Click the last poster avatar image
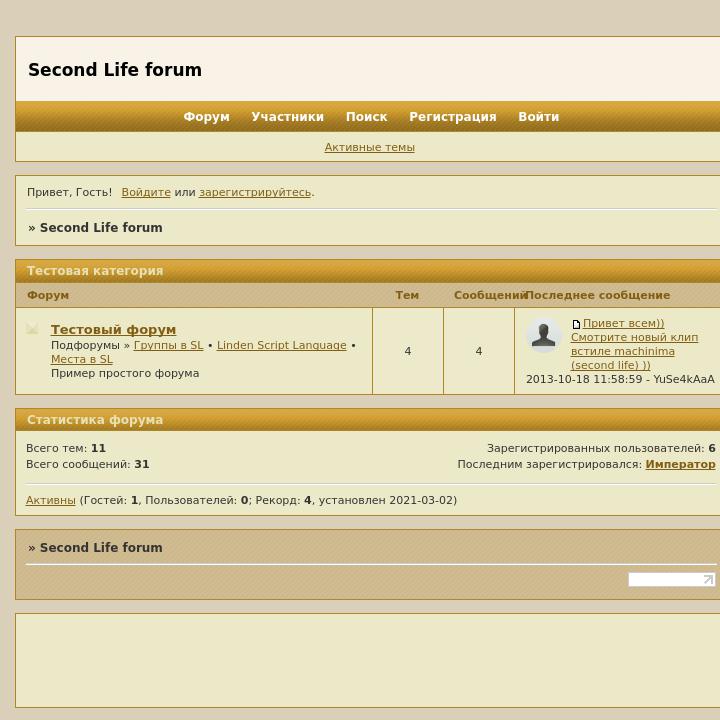Viewport: 720px width, 720px height. coord(544,335)
